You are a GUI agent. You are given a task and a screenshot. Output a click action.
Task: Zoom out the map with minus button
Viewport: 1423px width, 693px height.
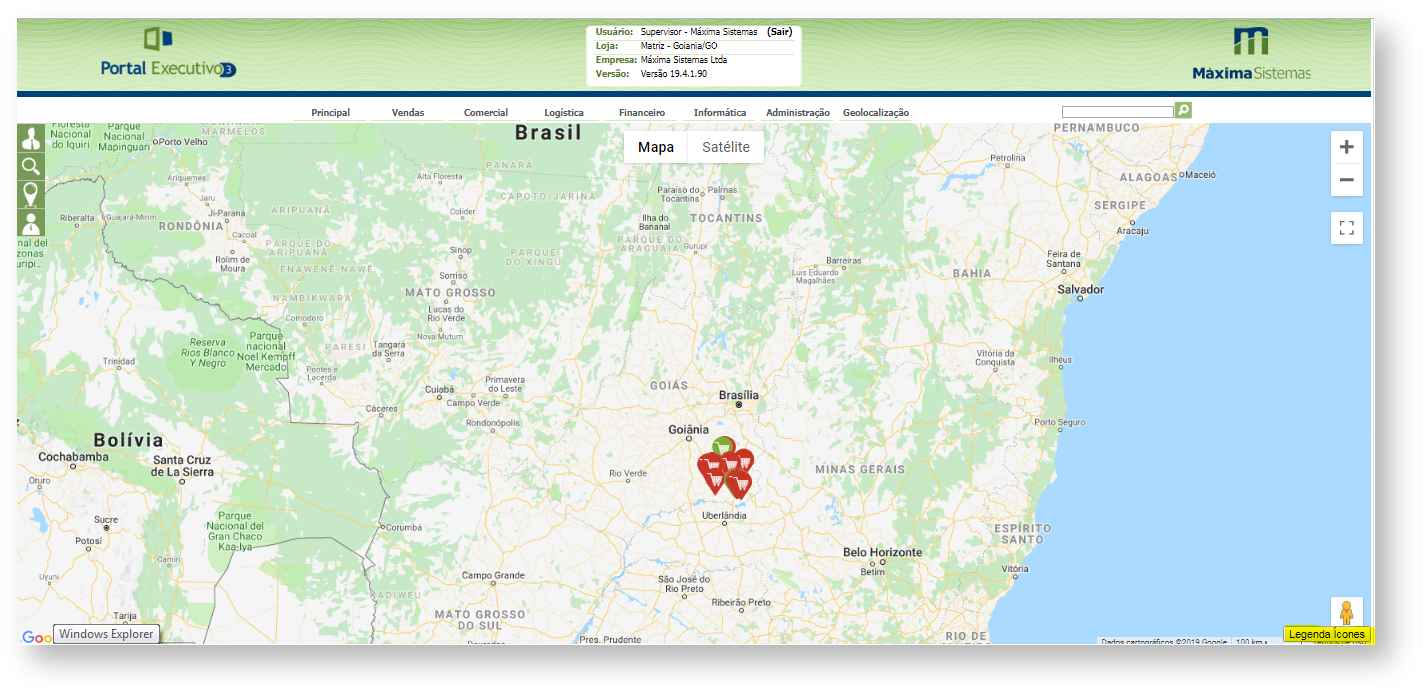[x=1347, y=180]
